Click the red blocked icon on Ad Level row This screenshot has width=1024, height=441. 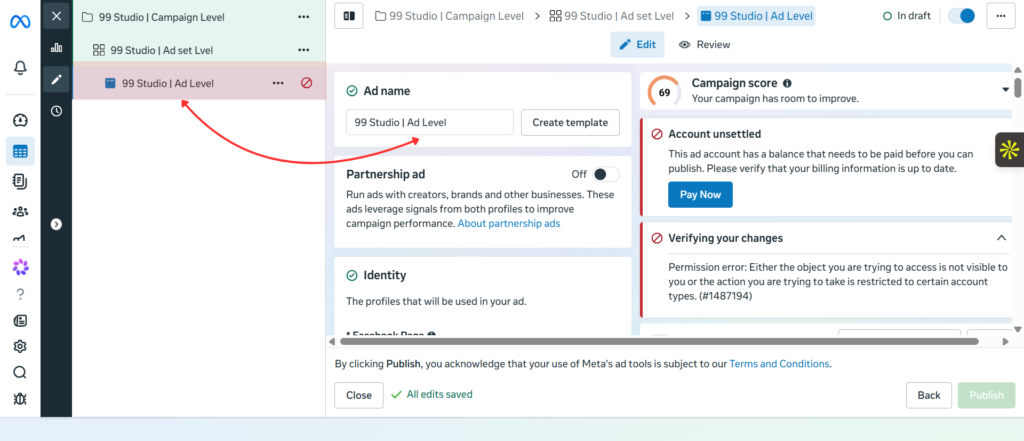[306, 83]
